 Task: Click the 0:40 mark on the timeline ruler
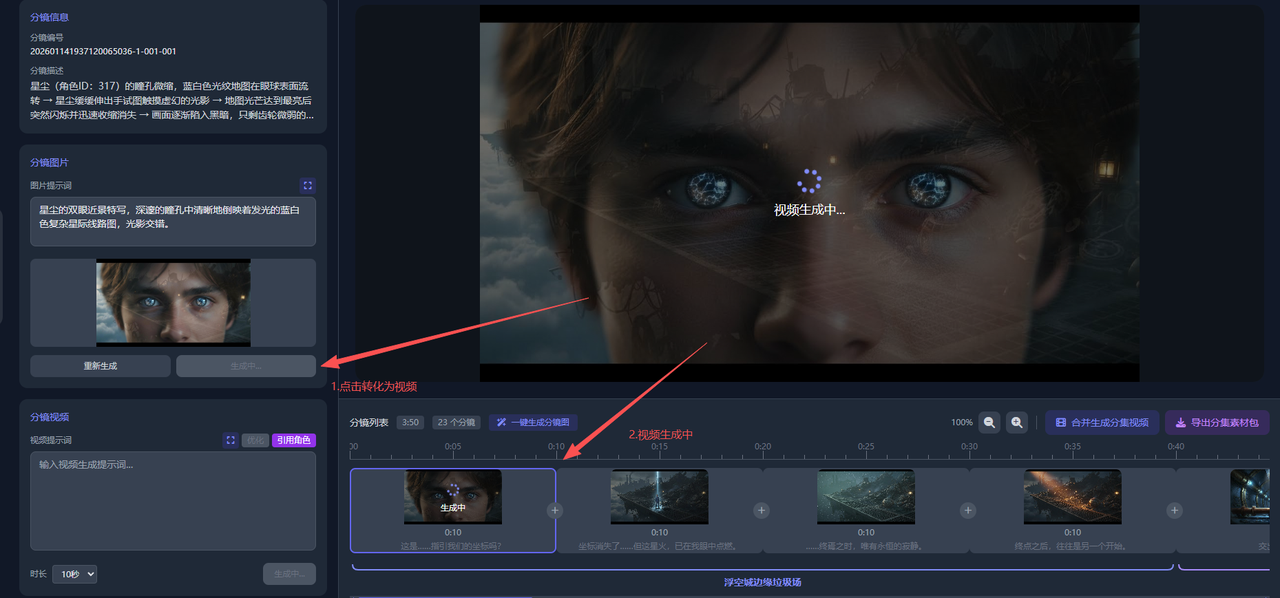coord(1176,446)
